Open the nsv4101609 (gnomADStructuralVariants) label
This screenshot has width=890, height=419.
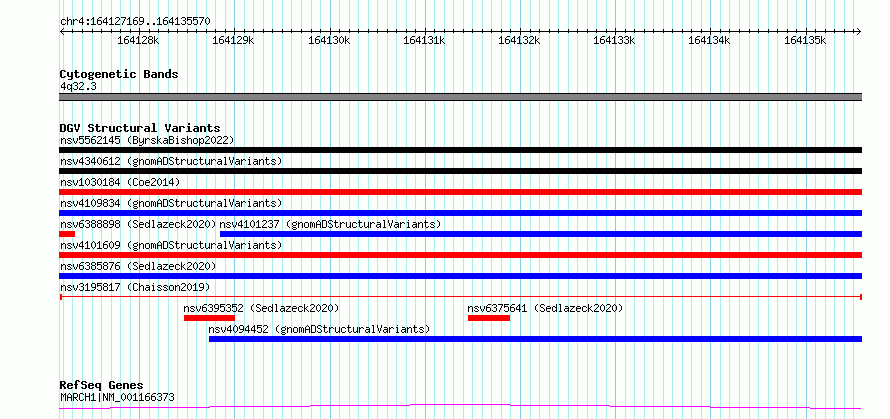tap(171, 245)
